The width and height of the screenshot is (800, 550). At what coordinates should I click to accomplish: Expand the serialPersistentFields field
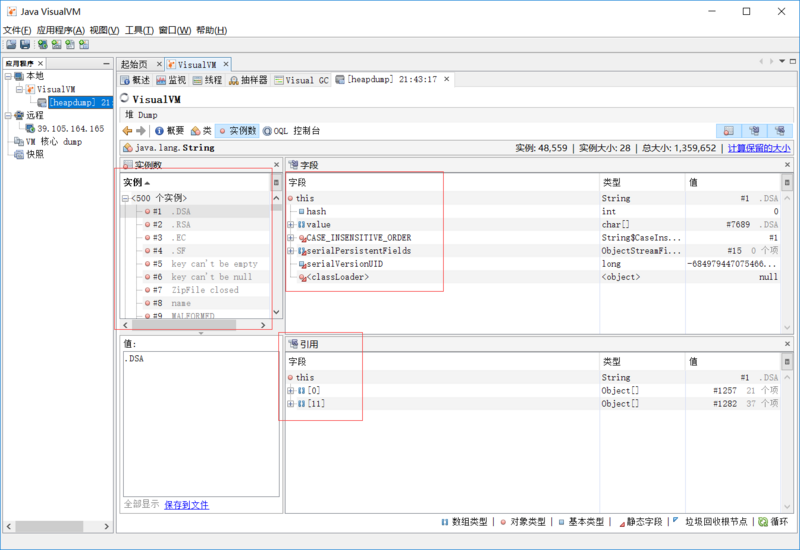(291, 251)
